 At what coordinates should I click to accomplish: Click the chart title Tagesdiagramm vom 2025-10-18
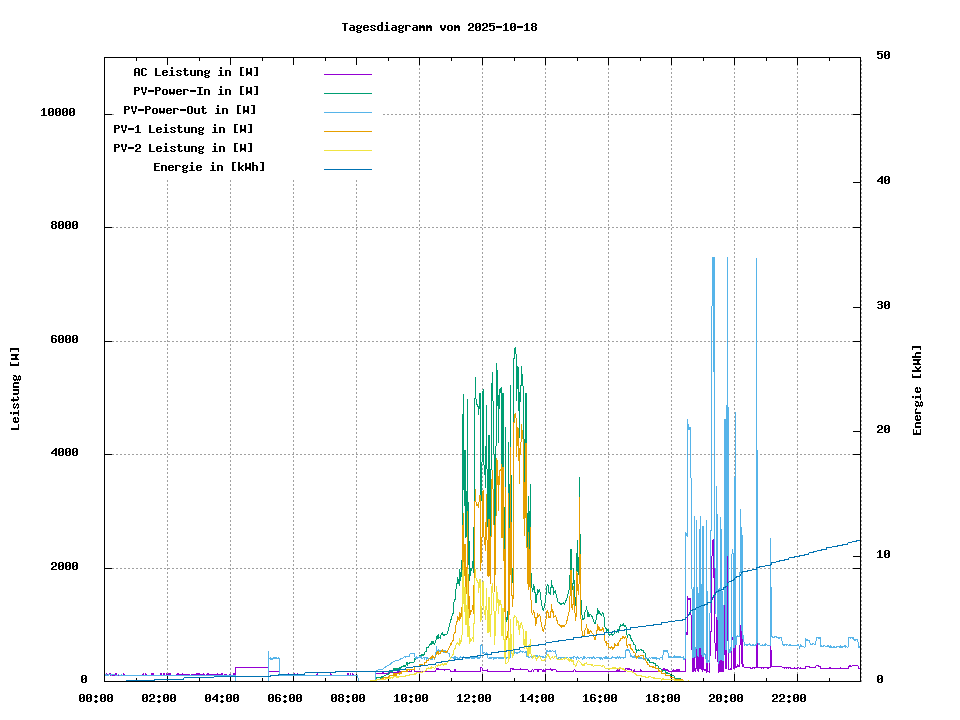439,27
